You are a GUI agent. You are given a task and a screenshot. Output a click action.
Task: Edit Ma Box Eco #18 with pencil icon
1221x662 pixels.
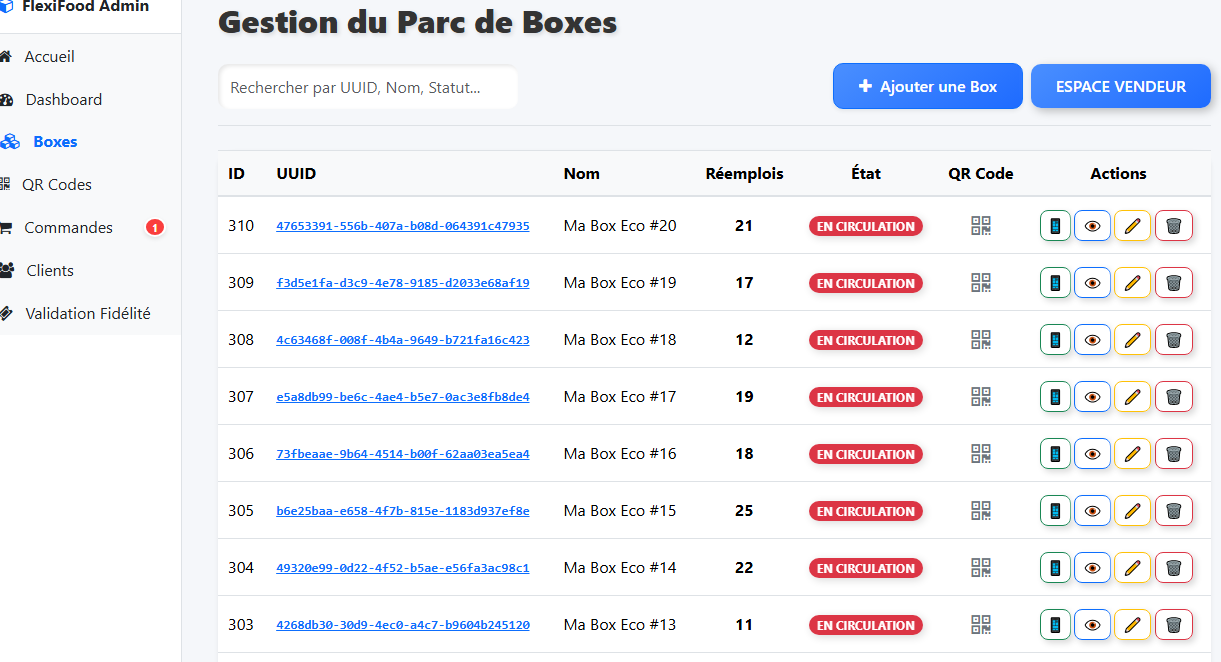(x=1132, y=340)
